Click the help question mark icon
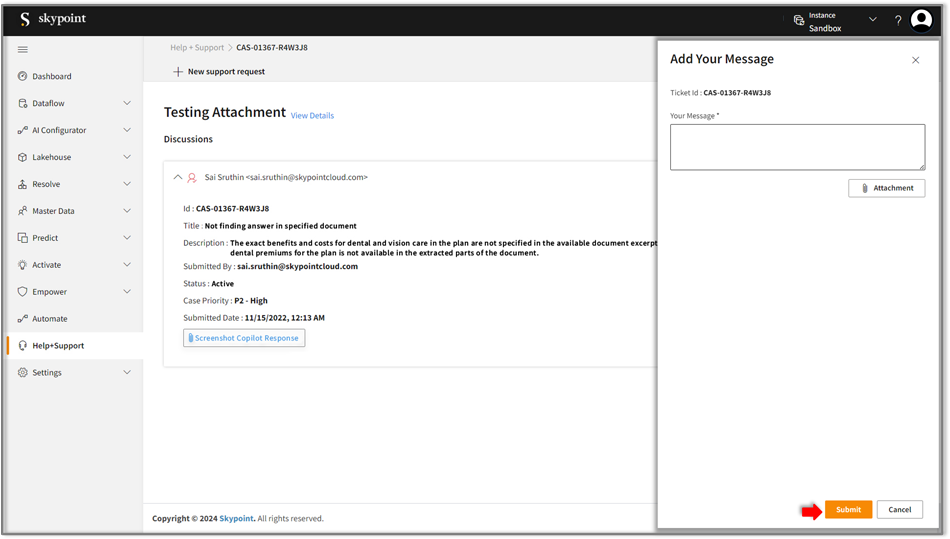Image resolution: width=950 pixels, height=539 pixels. (897, 20)
